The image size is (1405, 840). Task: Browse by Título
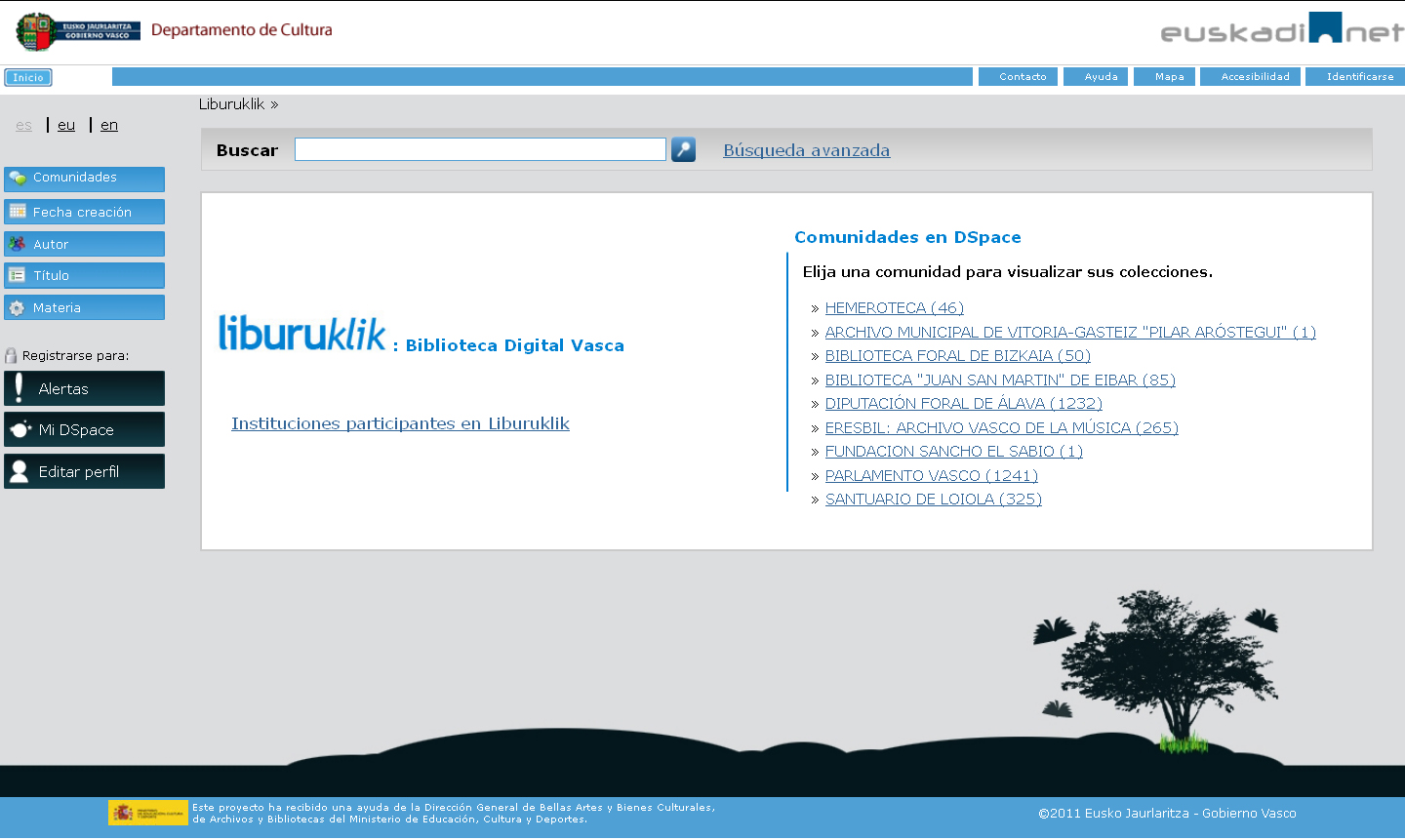tap(84, 275)
